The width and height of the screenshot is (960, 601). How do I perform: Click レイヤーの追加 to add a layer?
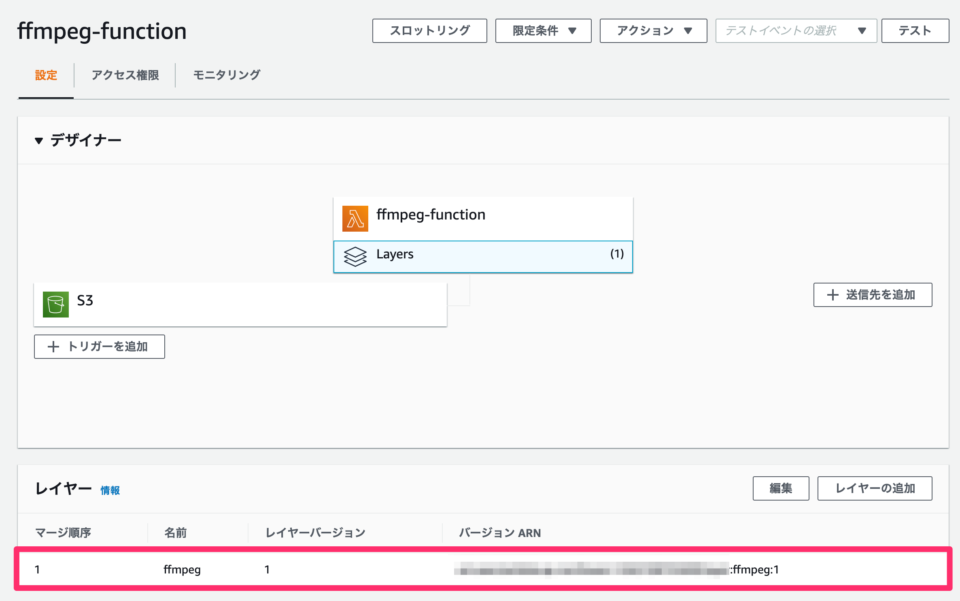[872, 488]
